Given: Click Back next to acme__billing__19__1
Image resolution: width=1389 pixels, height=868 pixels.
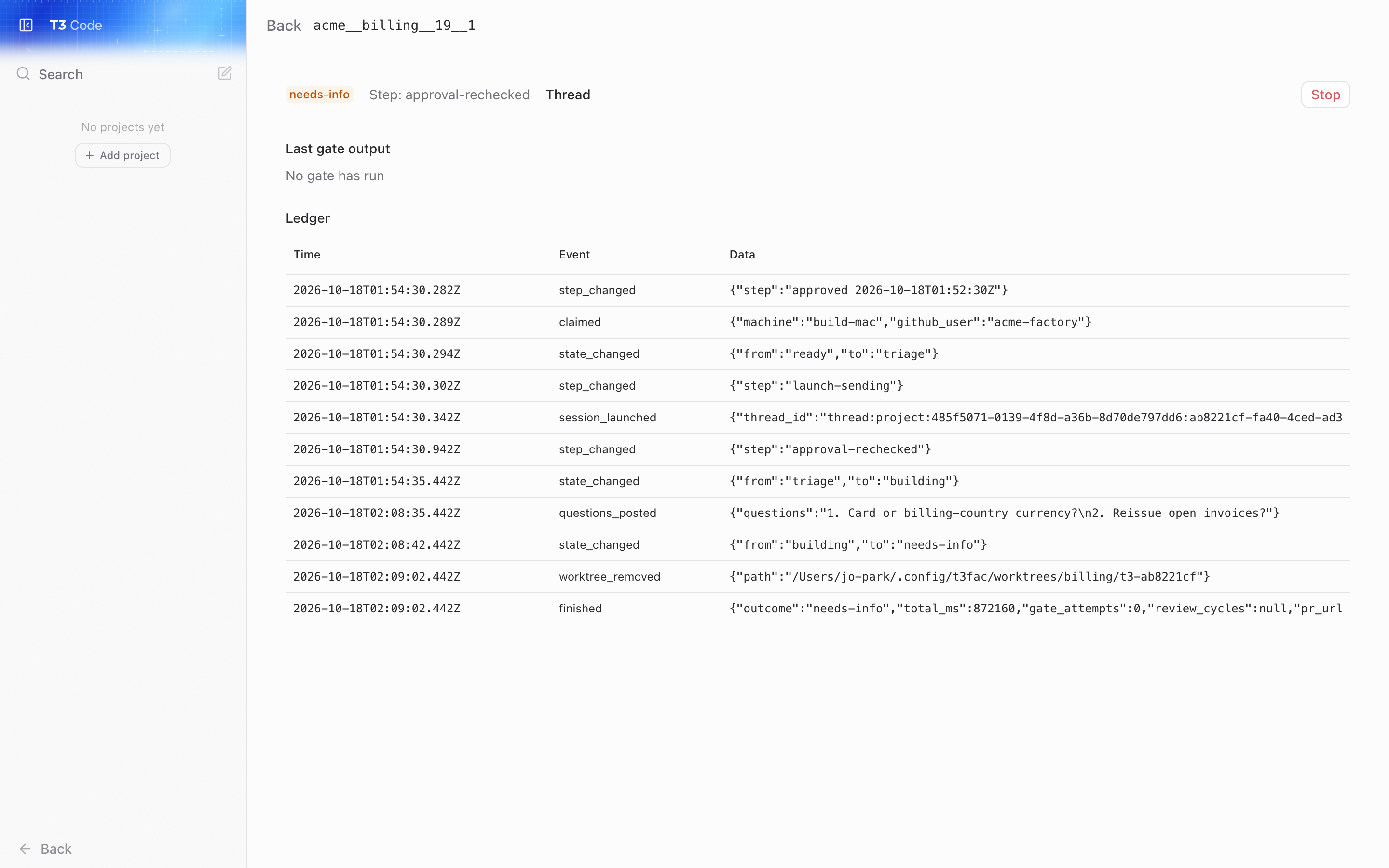Looking at the screenshot, I should [284, 26].
